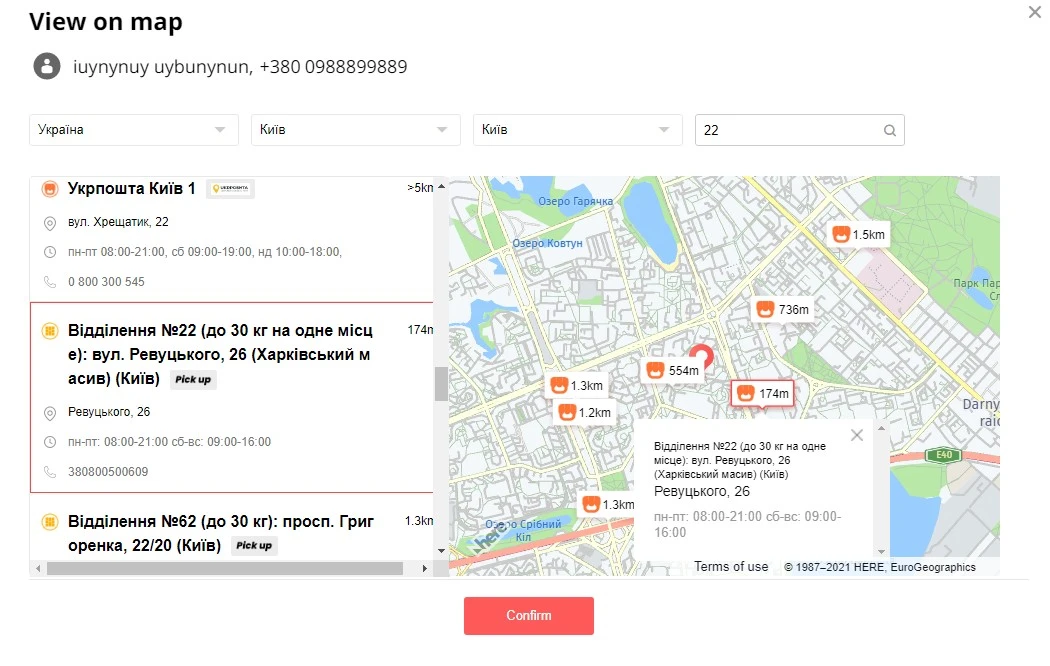Click Pick up tag on Відділення №22
Viewport: 1050px width, 666px height.
click(x=193, y=380)
